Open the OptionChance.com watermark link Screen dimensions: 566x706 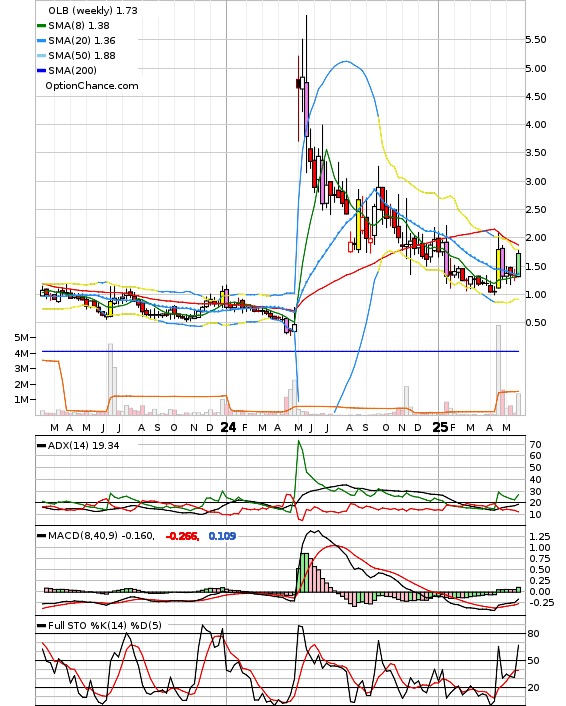coord(92,86)
